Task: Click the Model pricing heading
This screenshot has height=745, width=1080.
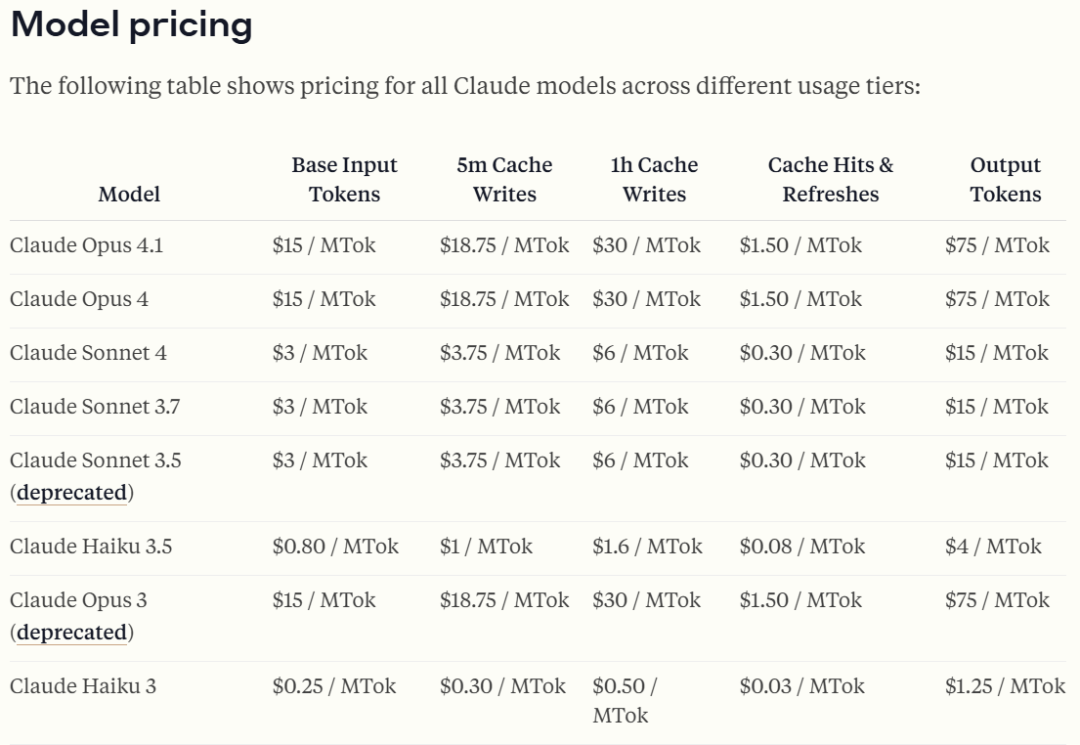Action: (131, 25)
